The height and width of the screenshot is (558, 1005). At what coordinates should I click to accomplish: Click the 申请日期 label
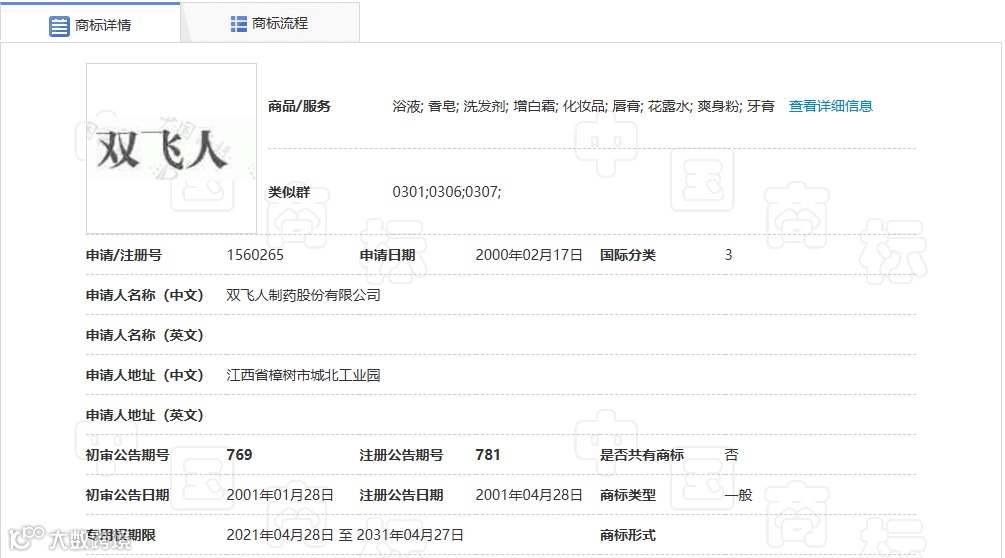pyautogui.click(x=387, y=255)
